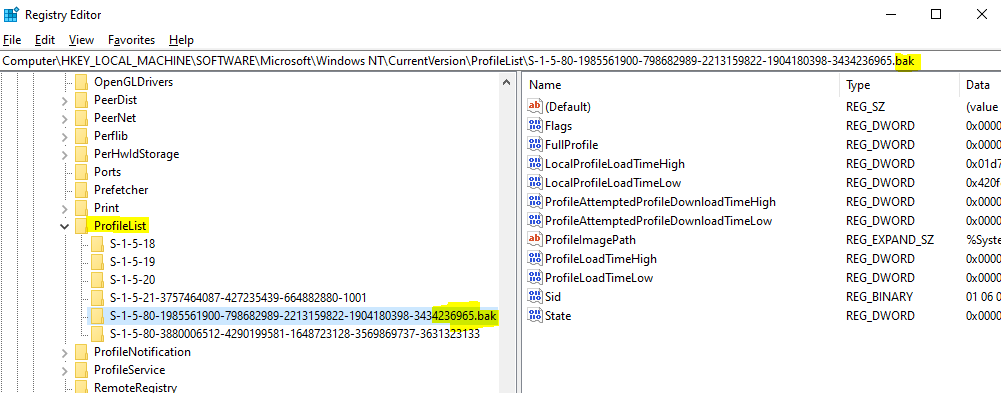The image size is (1001, 393).
Task: Click the Registry Editor app icon in title bar
Action: click(x=10, y=14)
